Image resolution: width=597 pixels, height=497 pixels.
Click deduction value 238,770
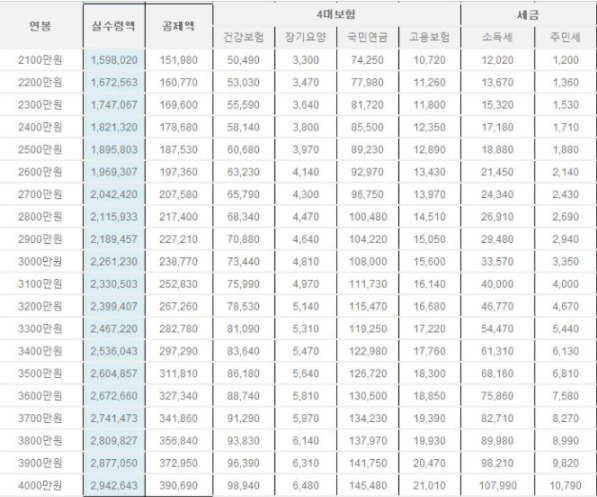(x=179, y=261)
